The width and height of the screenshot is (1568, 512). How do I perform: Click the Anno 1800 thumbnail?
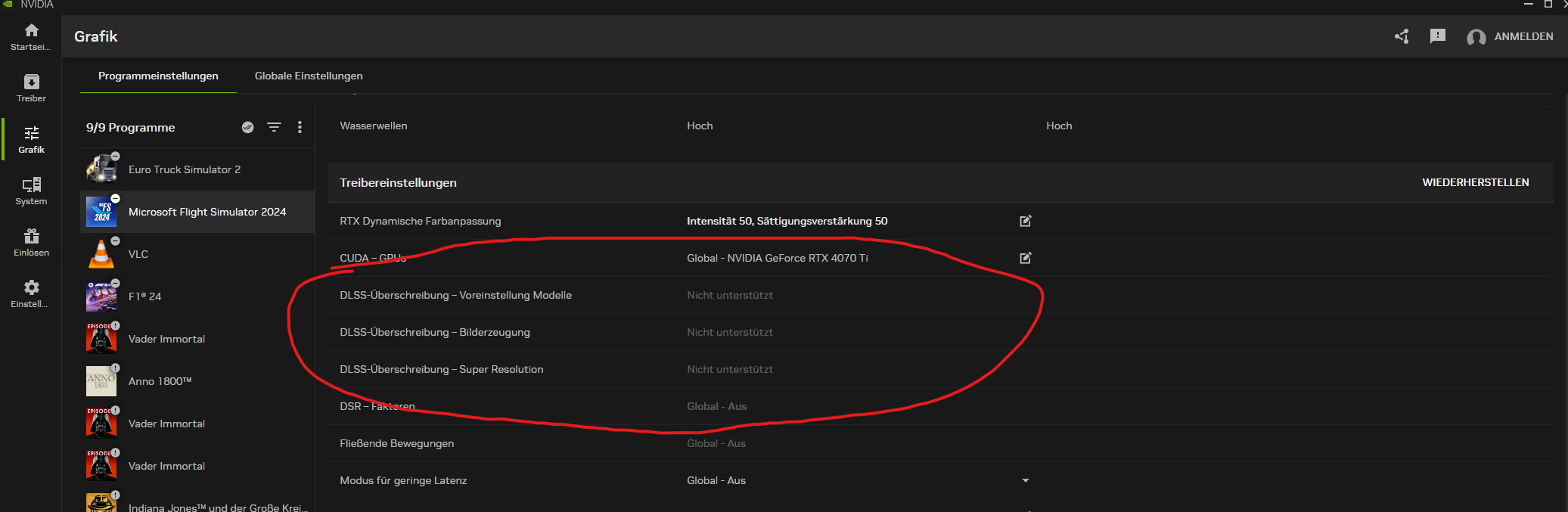coord(101,380)
